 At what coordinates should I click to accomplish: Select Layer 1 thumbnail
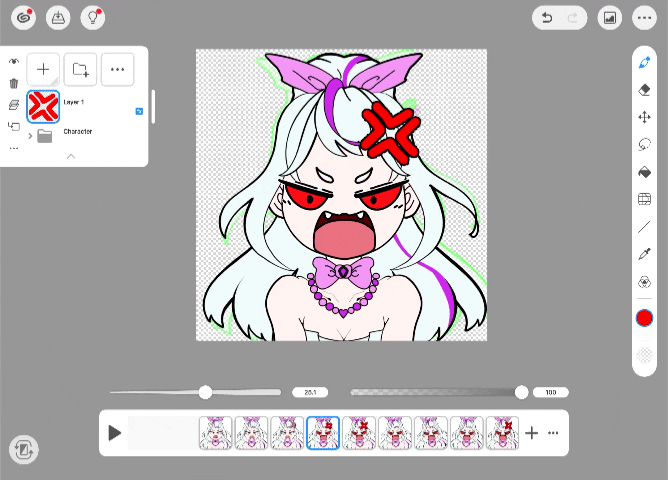coord(43,106)
